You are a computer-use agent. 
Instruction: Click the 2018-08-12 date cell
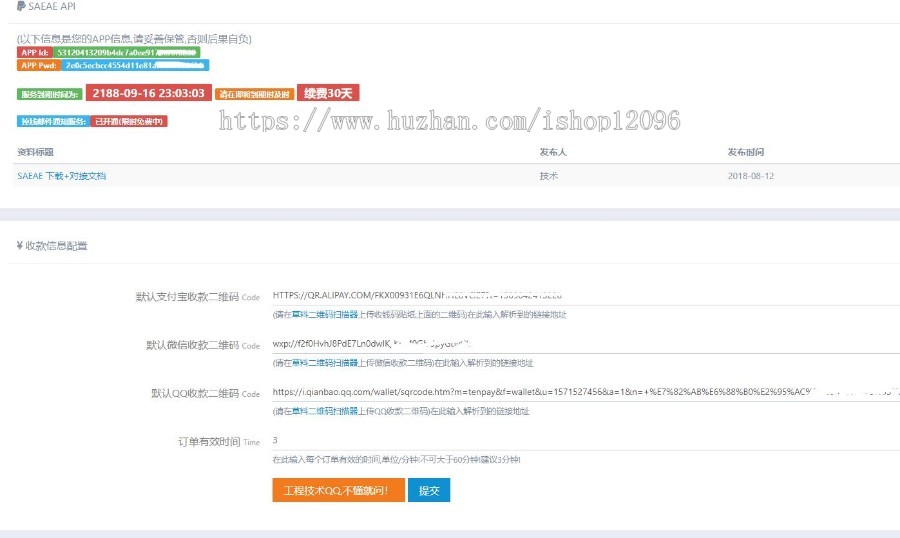coord(751,176)
